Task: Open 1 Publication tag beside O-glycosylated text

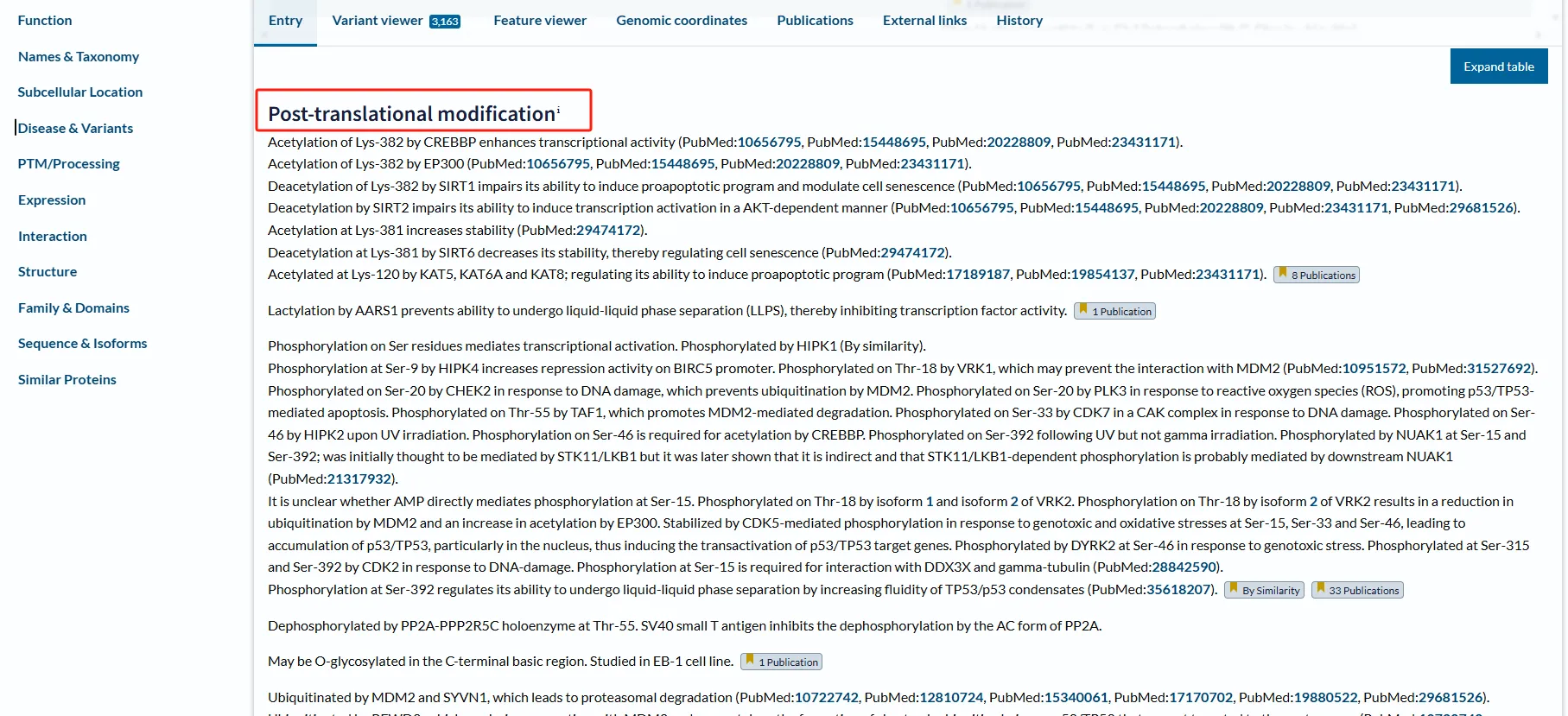Action: (781, 662)
